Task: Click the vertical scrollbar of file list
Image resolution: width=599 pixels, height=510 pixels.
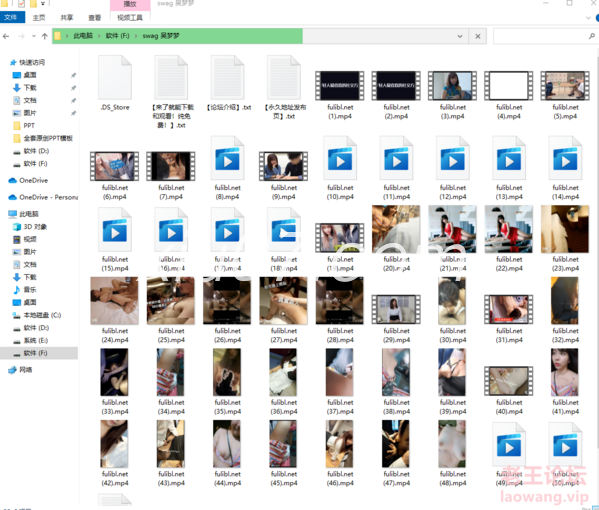Action: [x=597, y=267]
